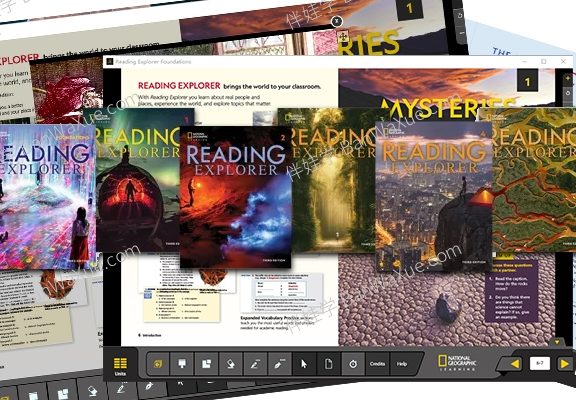This screenshot has height=400, width=576.
Task: Open the Units menu icon
Action: coord(120,366)
